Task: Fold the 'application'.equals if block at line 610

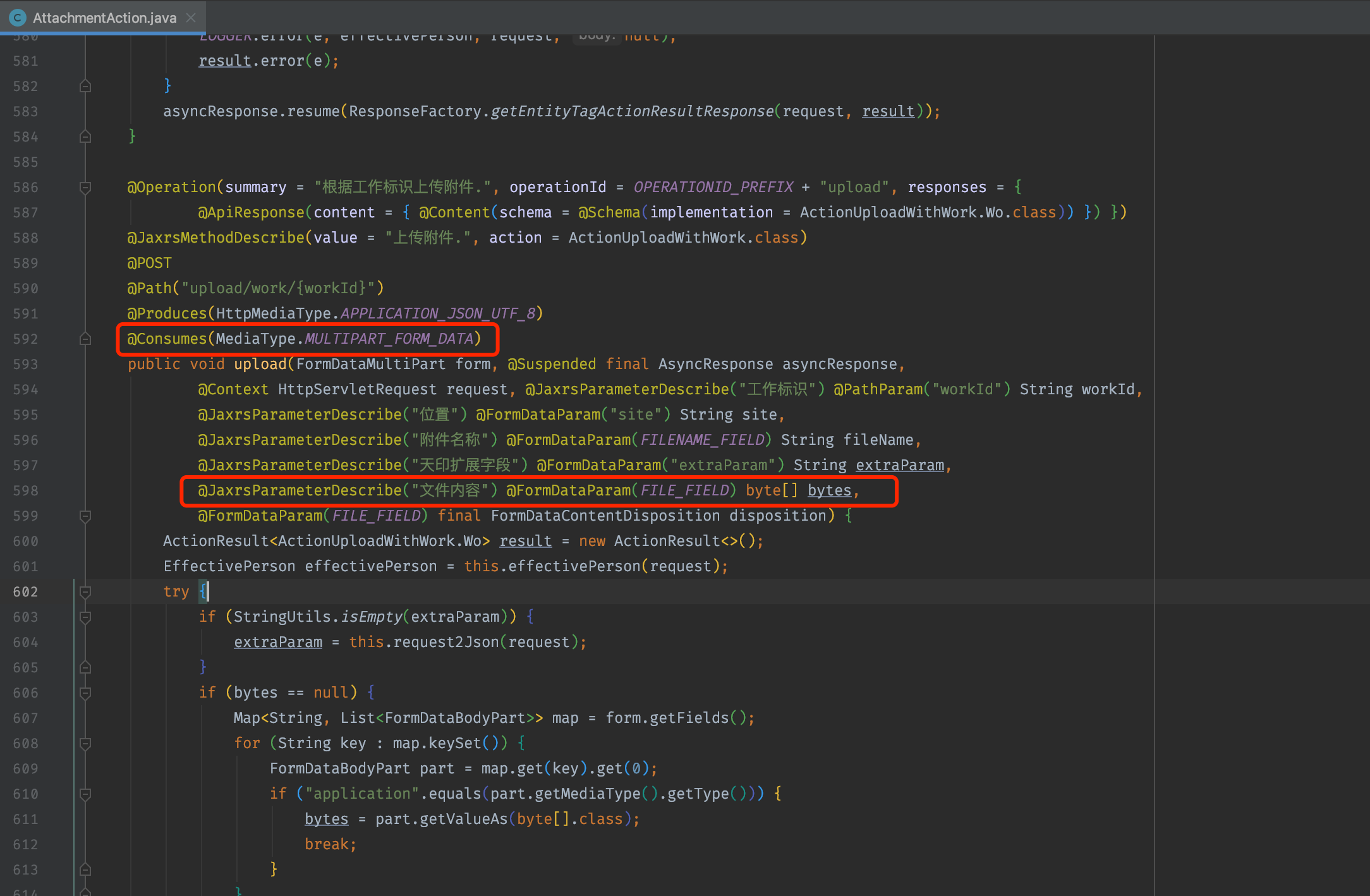Action: [x=85, y=794]
